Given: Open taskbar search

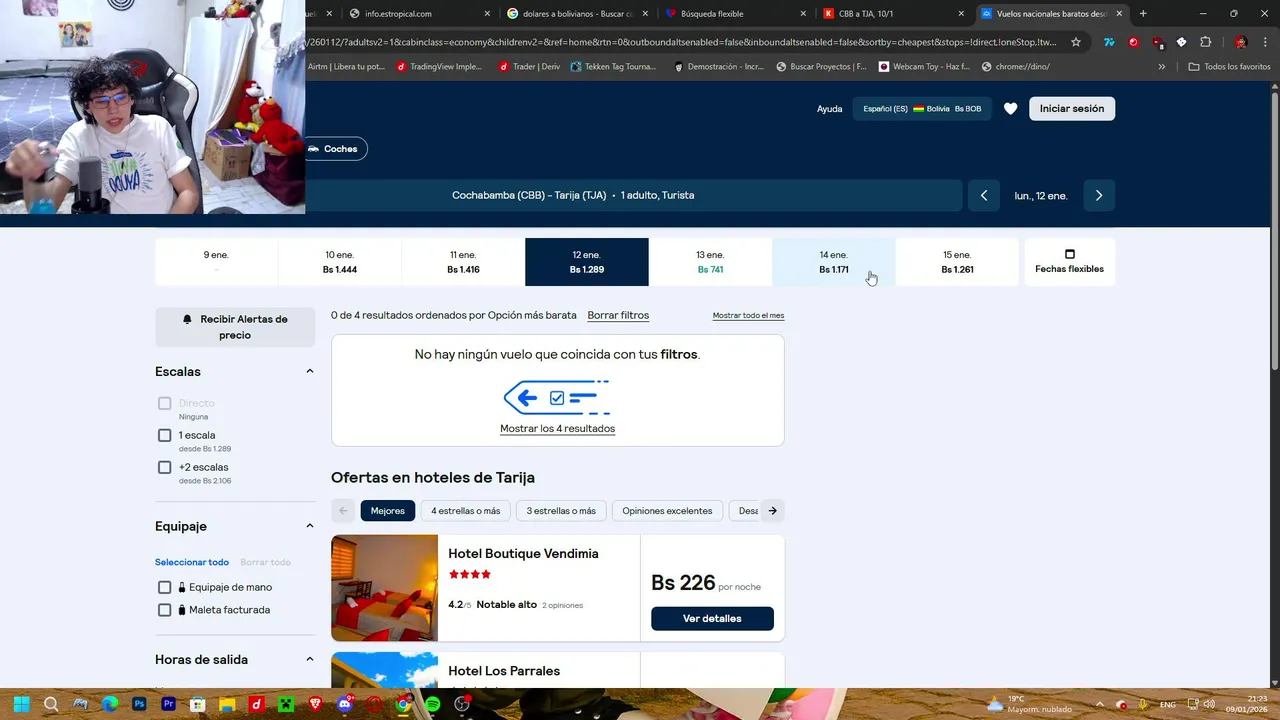Looking at the screenshot, I should (x=51, y=704).
